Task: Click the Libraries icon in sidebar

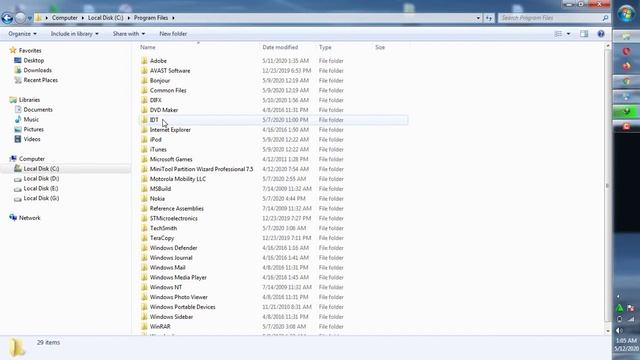Action: coord(13,100)
